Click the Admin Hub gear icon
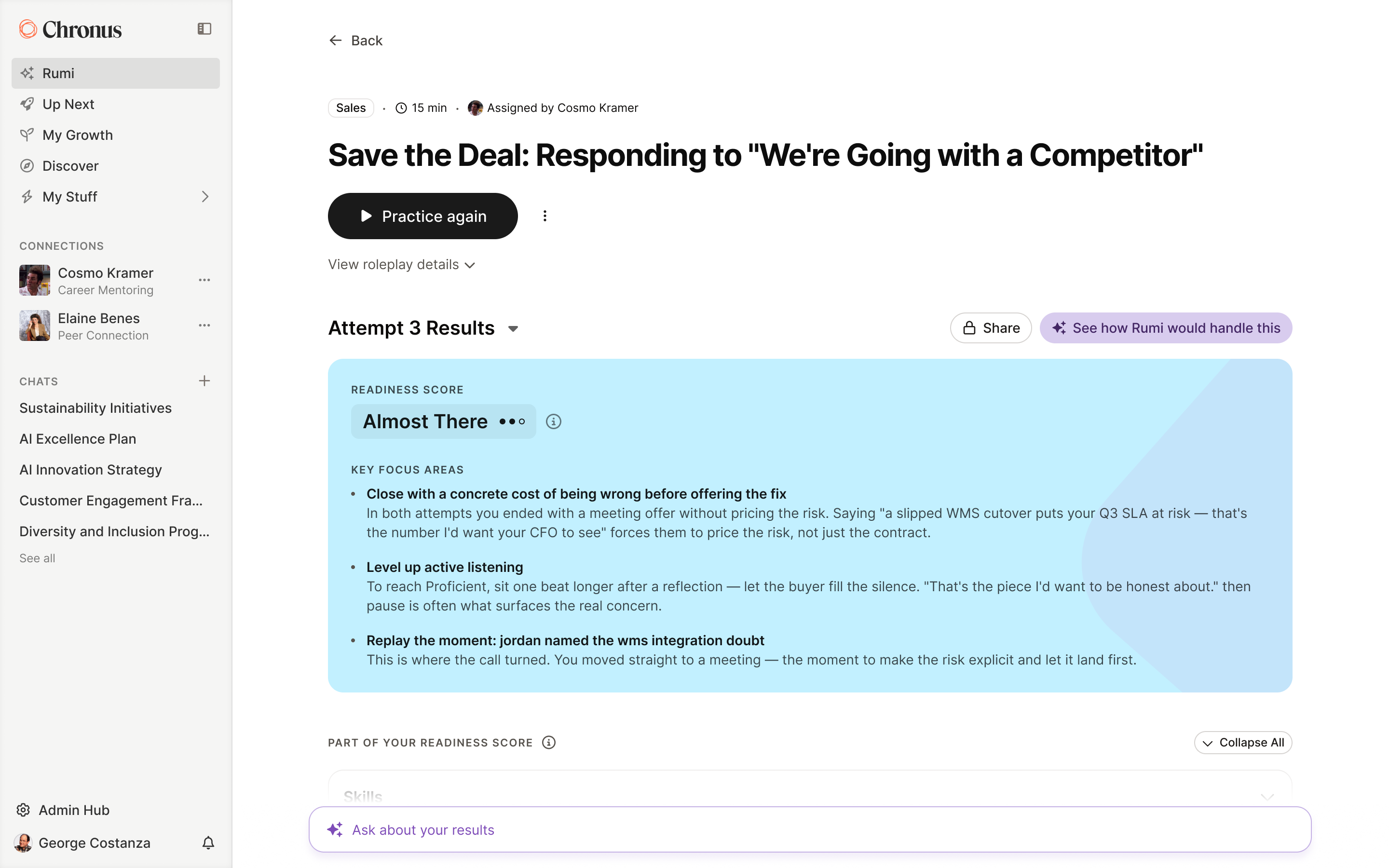 pyautogui.click(x=24, y=810)
